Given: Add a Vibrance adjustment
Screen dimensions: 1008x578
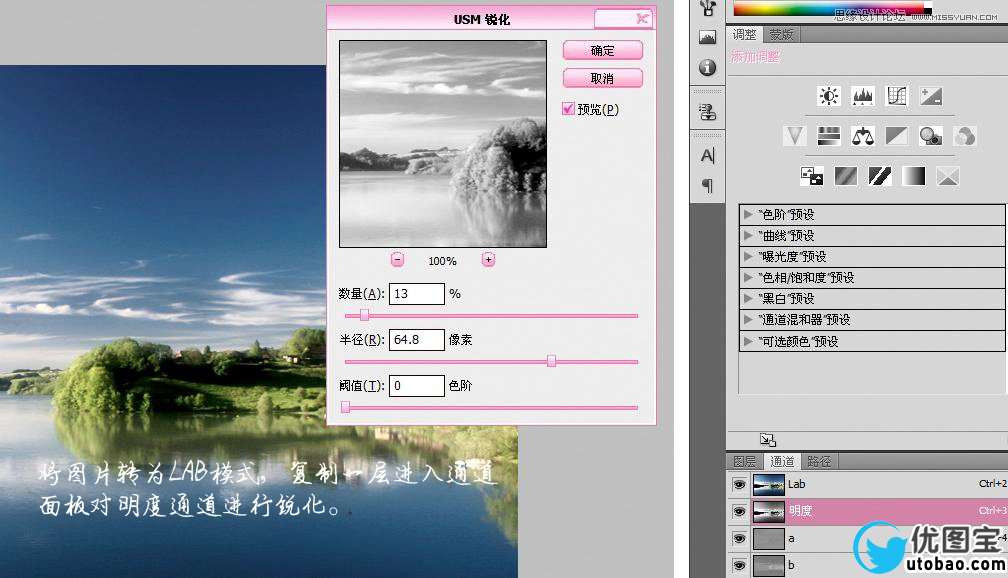Looking at the screenshot, I should (795, 136).
